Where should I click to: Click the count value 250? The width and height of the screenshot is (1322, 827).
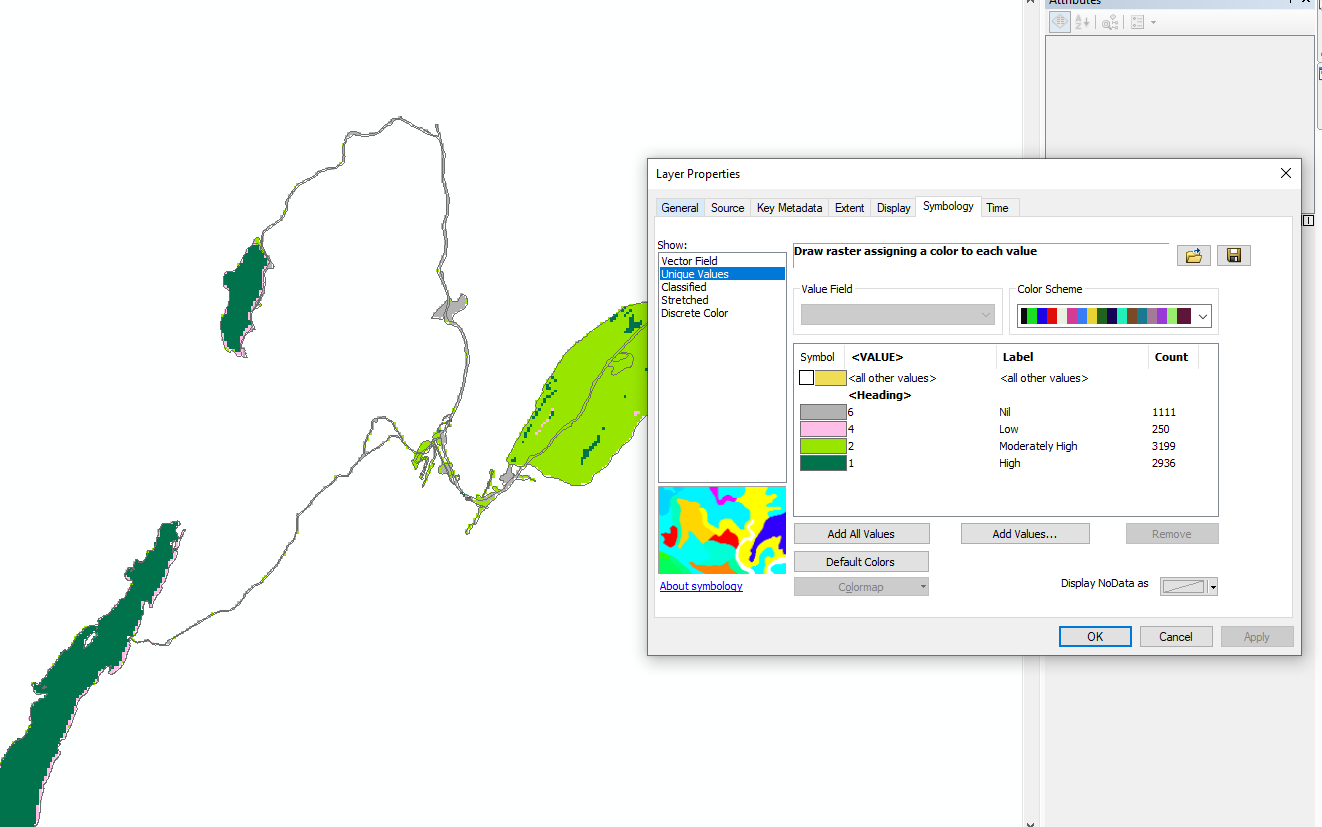(1161, 429)
